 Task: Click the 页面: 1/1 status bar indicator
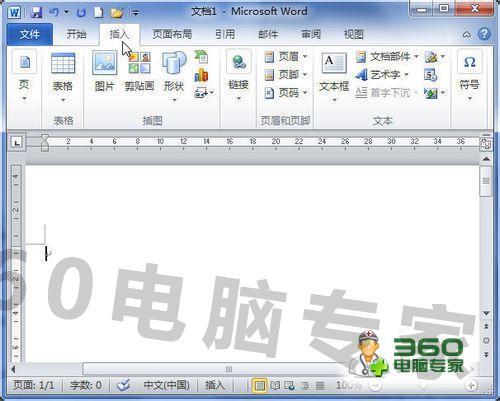tap(33, 386)
